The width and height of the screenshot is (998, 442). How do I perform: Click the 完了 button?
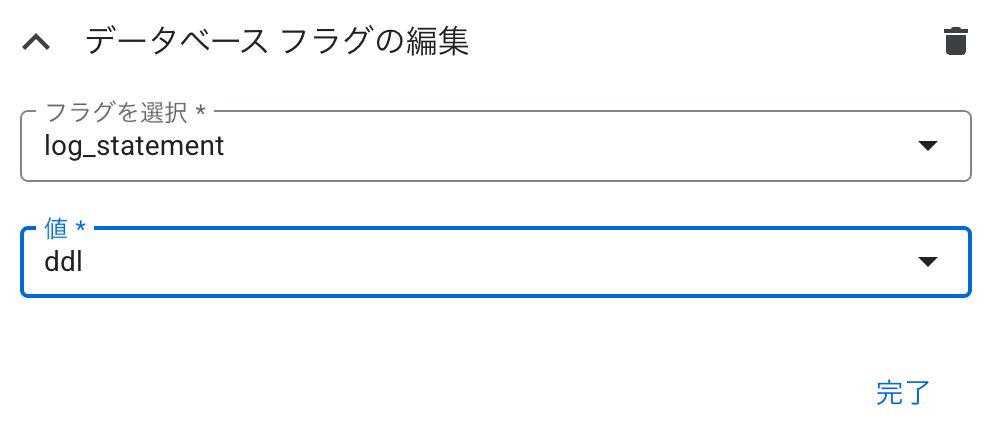point(903,393)
